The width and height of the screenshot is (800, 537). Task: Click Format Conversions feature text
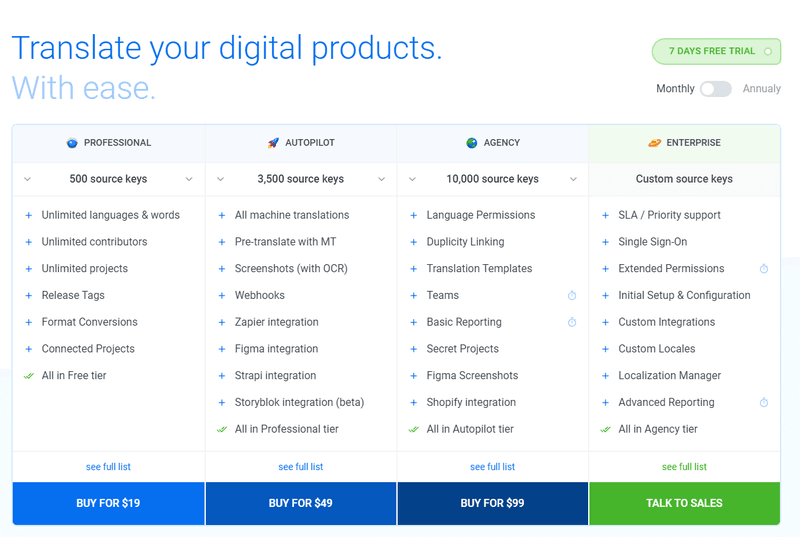89,322
